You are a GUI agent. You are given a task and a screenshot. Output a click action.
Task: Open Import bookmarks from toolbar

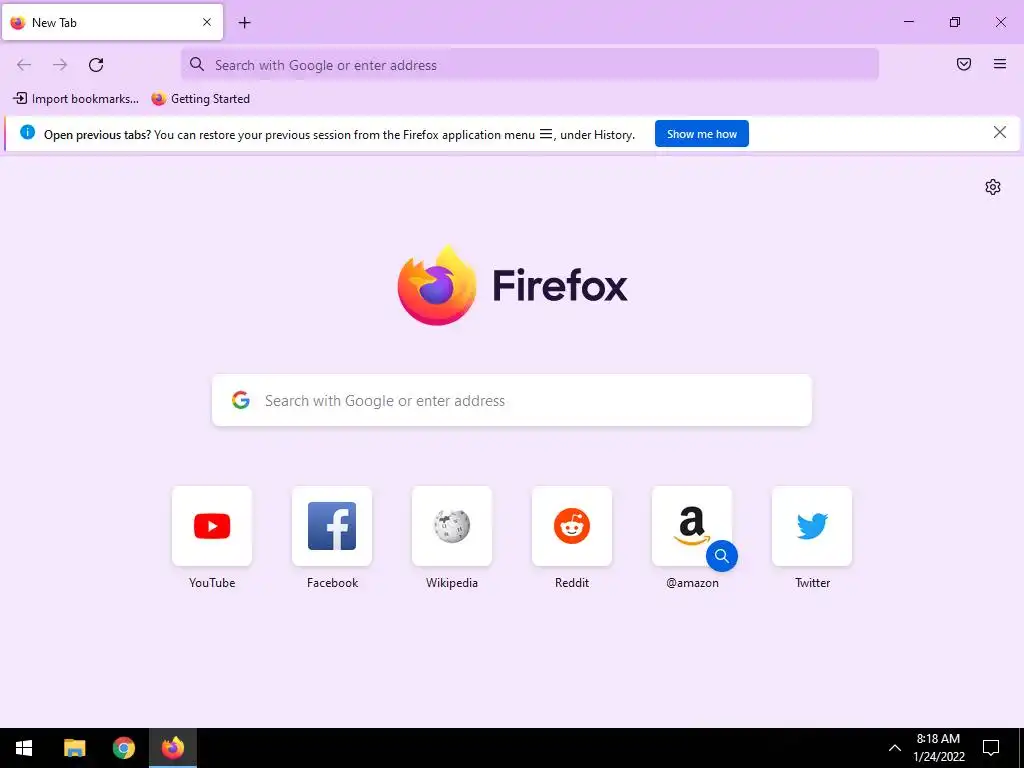tap(76, 99)
